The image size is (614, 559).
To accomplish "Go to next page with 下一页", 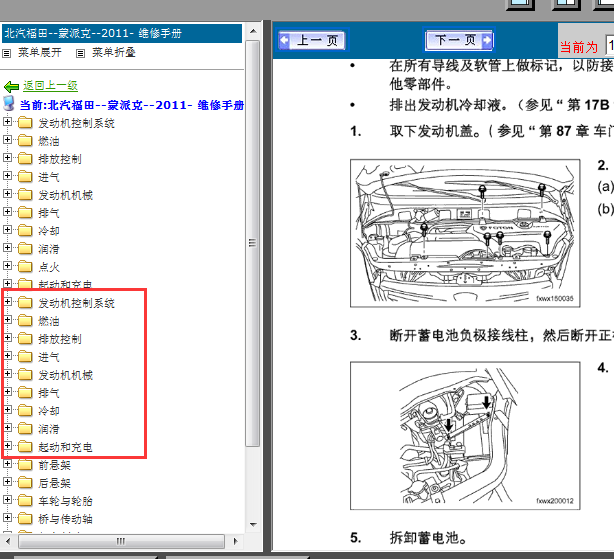I will click(459, 40).
